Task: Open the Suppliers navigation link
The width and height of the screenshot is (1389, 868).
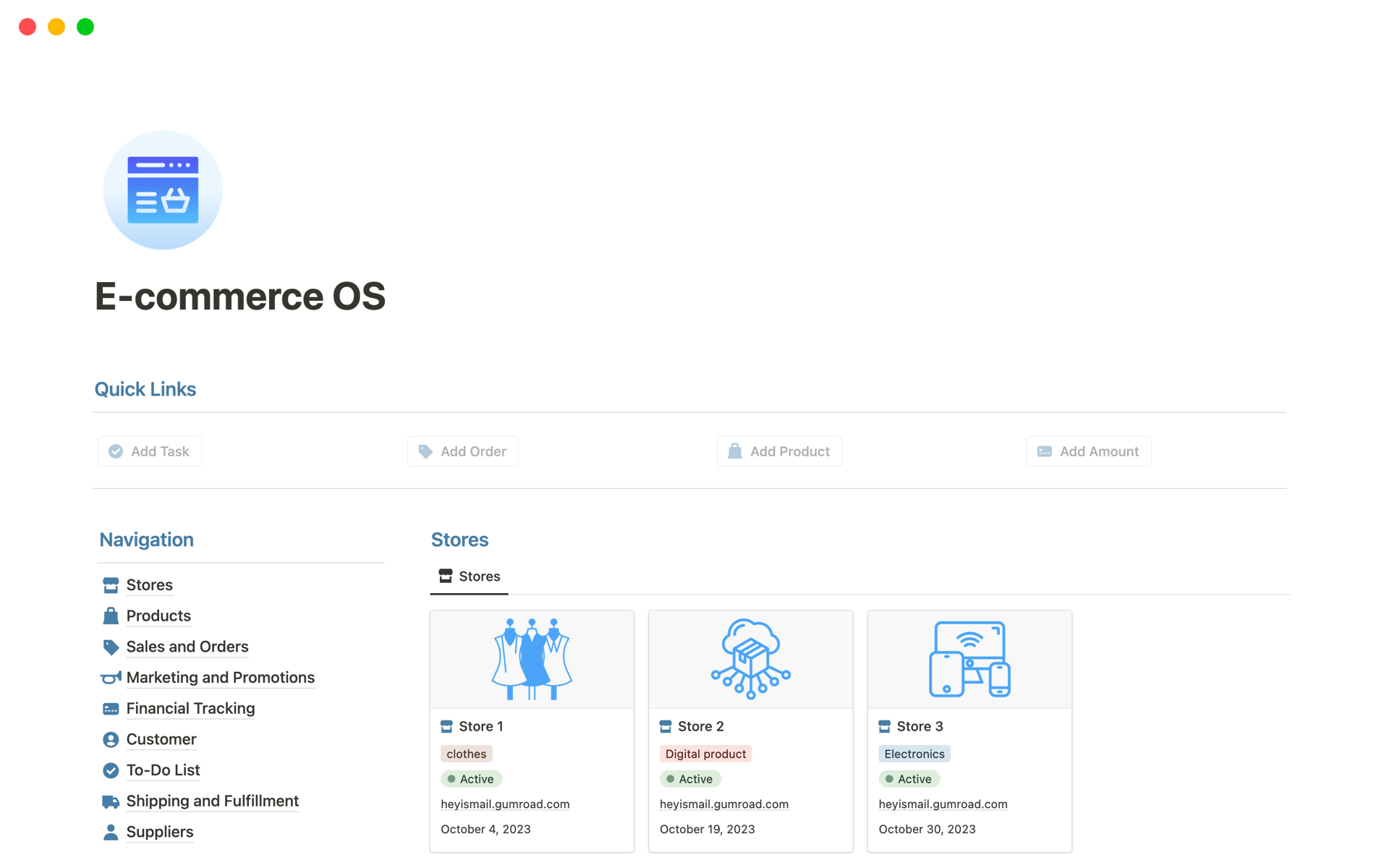Action: click(160, 832)
